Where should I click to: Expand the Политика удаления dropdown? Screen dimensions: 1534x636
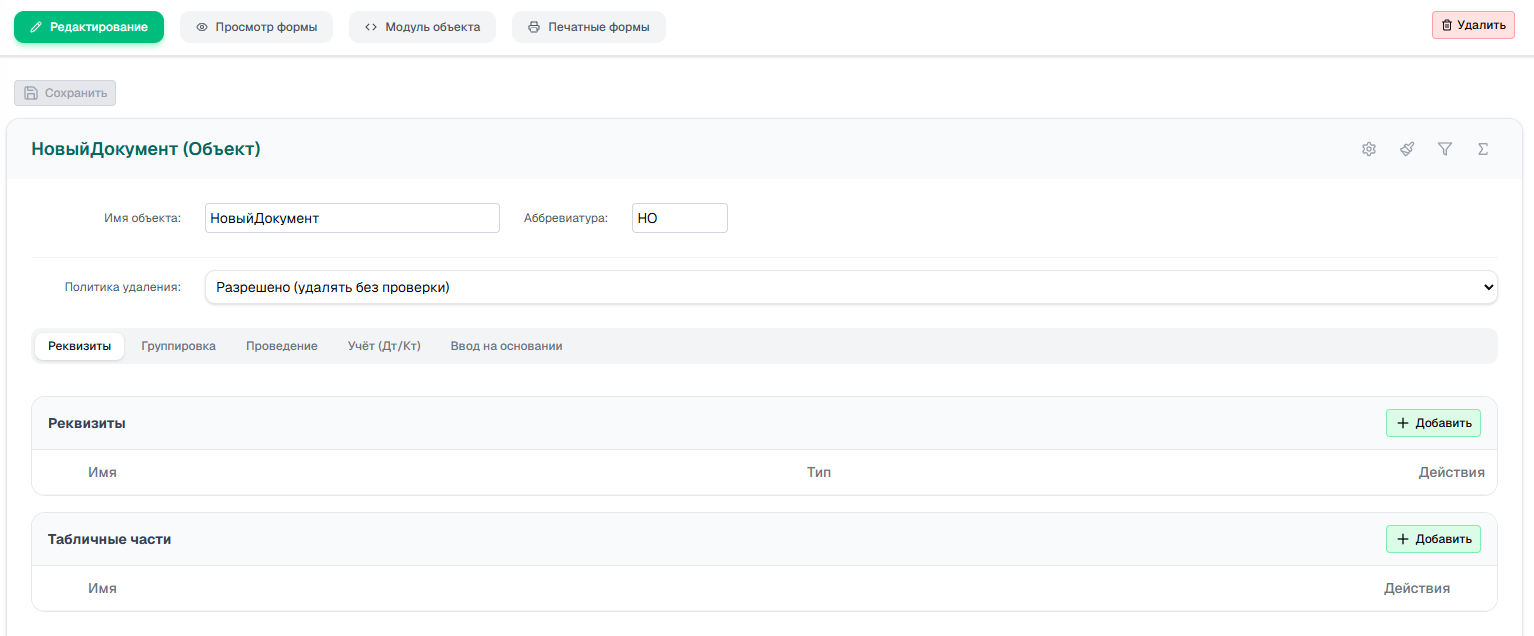click(851, 287)
